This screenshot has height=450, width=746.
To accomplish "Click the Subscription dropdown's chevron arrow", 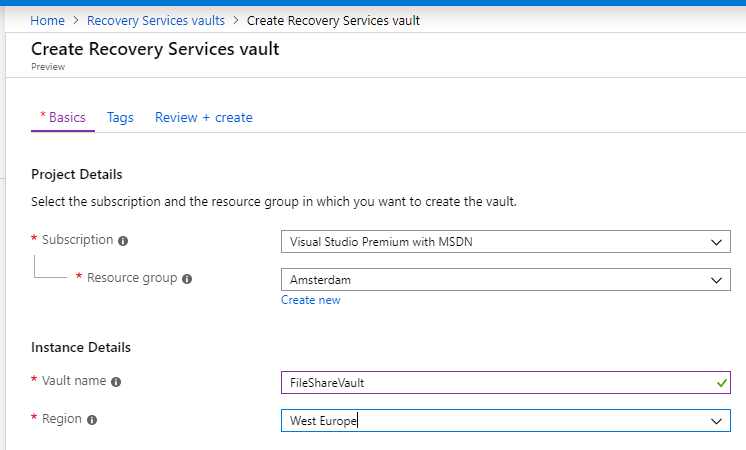I will point(716,242).
